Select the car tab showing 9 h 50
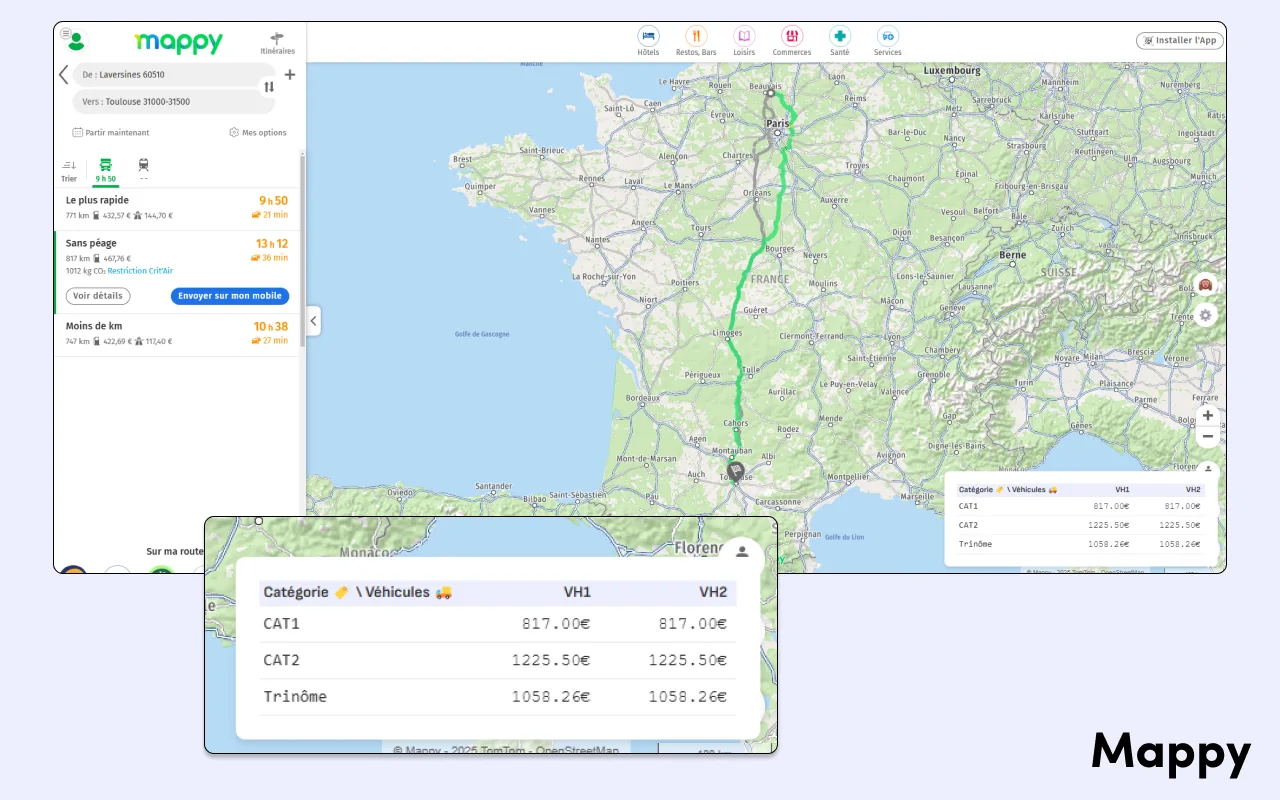 pyautogui.click(x=106, y=171)
